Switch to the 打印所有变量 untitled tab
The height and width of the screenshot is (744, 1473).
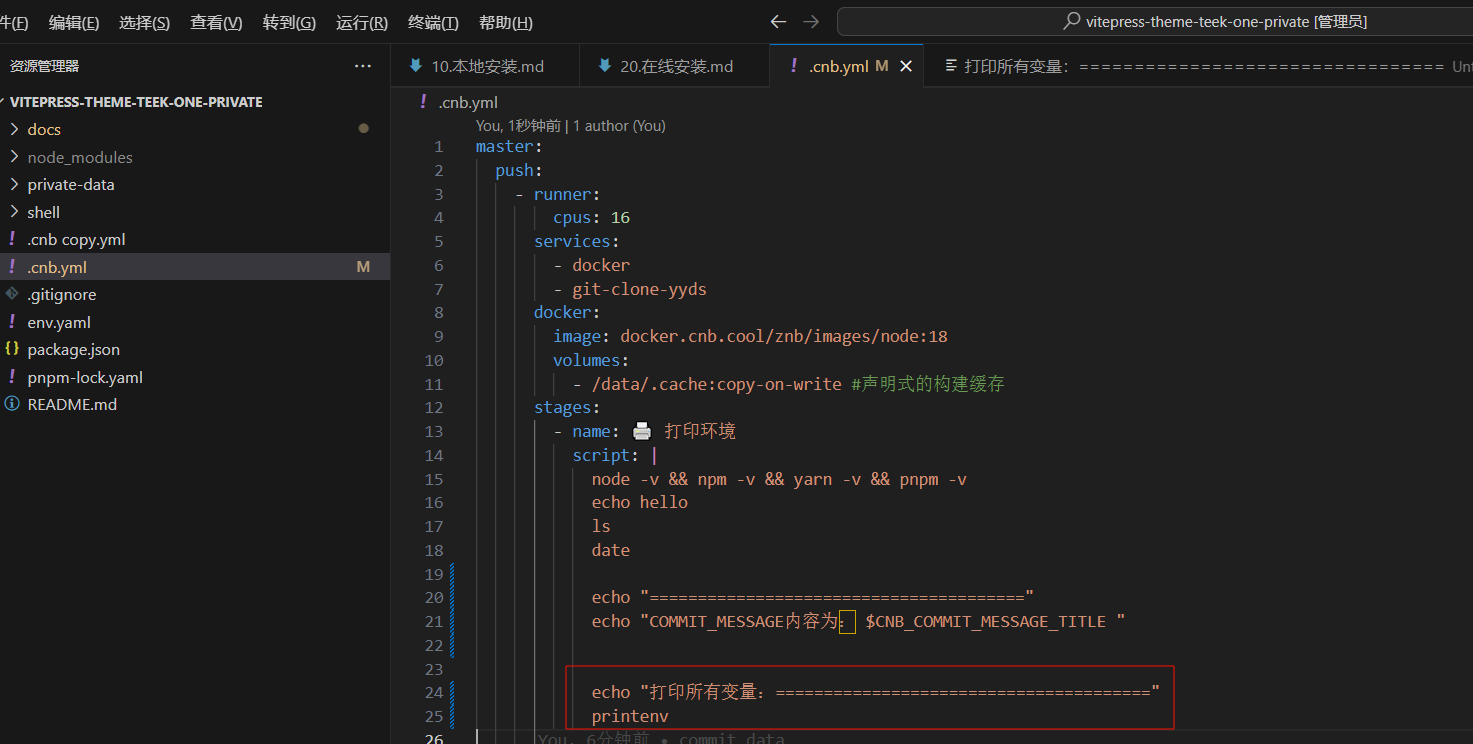click(x=1197, y=66)
